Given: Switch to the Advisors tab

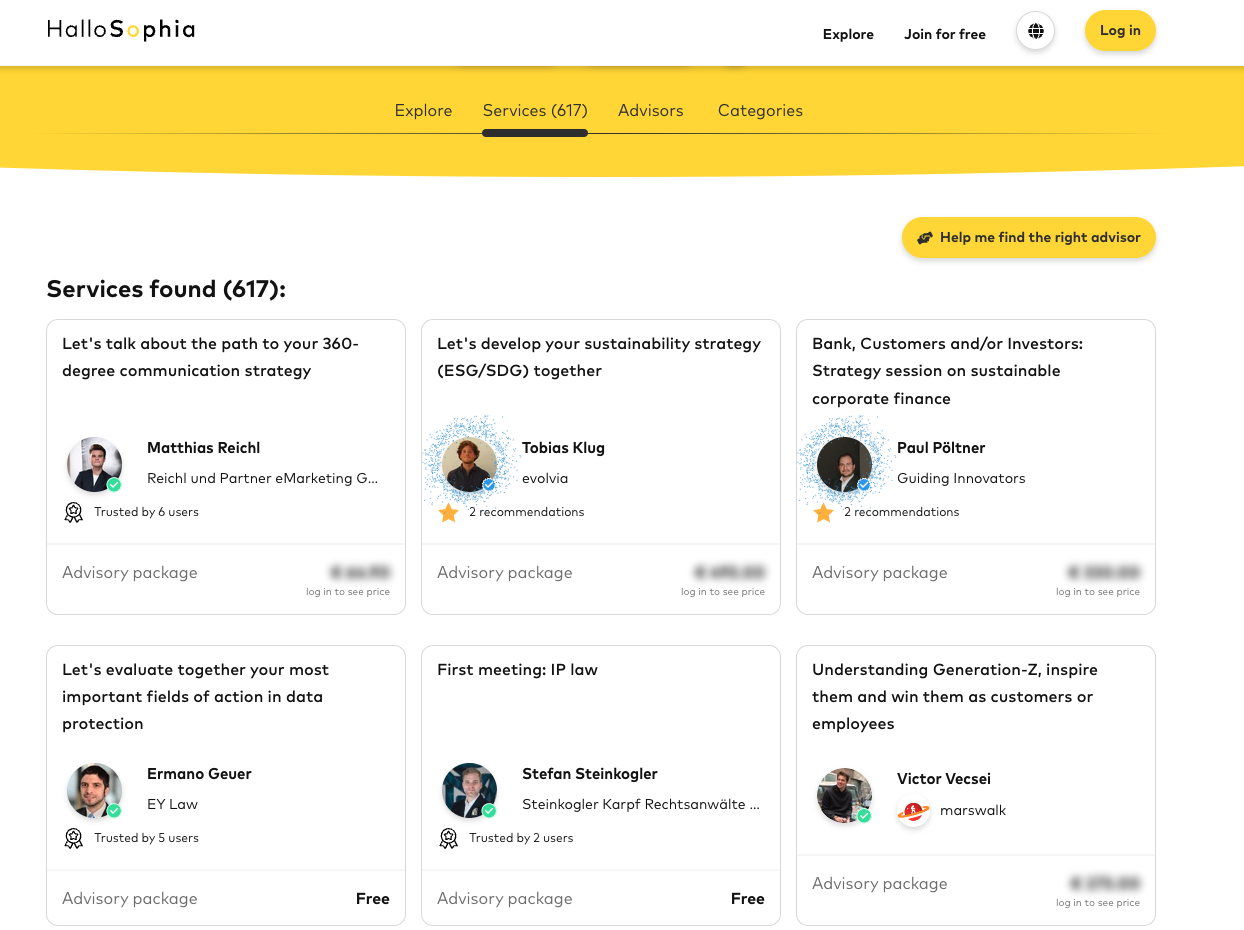Looking at the screenshot, I should [x=650, y=111].
